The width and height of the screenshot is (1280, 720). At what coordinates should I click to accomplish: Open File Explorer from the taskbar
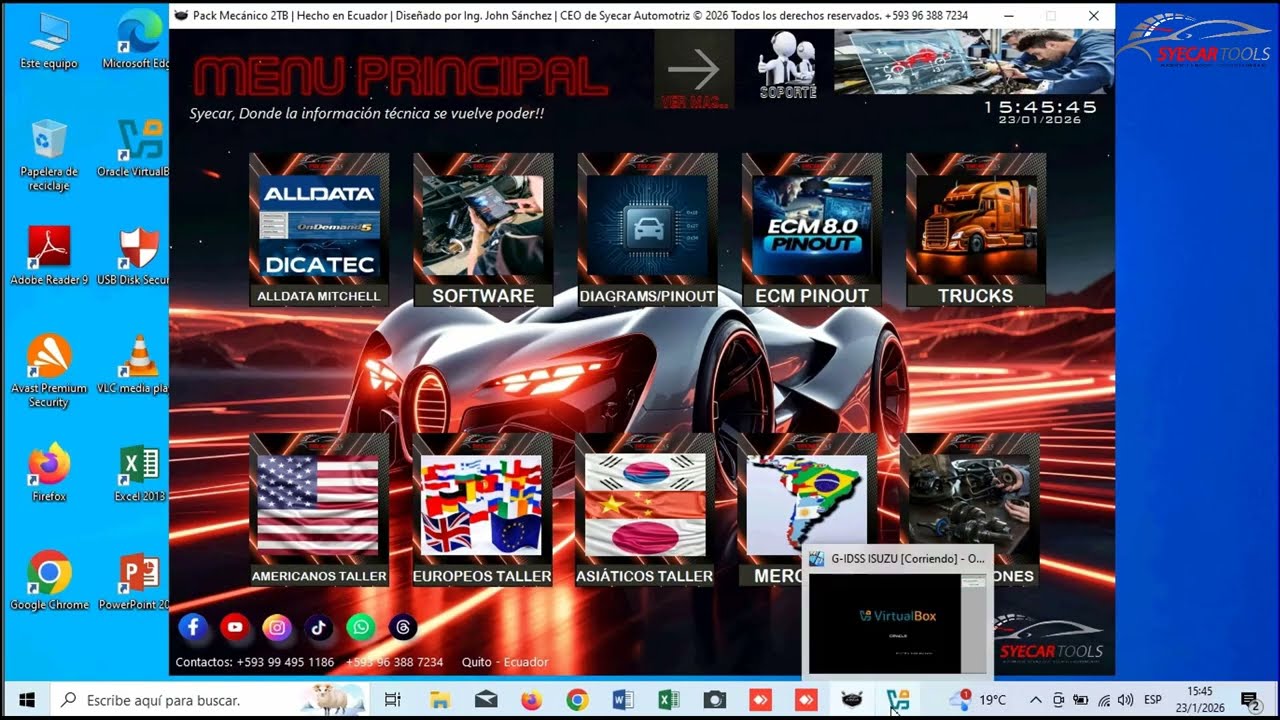point(440,700)
